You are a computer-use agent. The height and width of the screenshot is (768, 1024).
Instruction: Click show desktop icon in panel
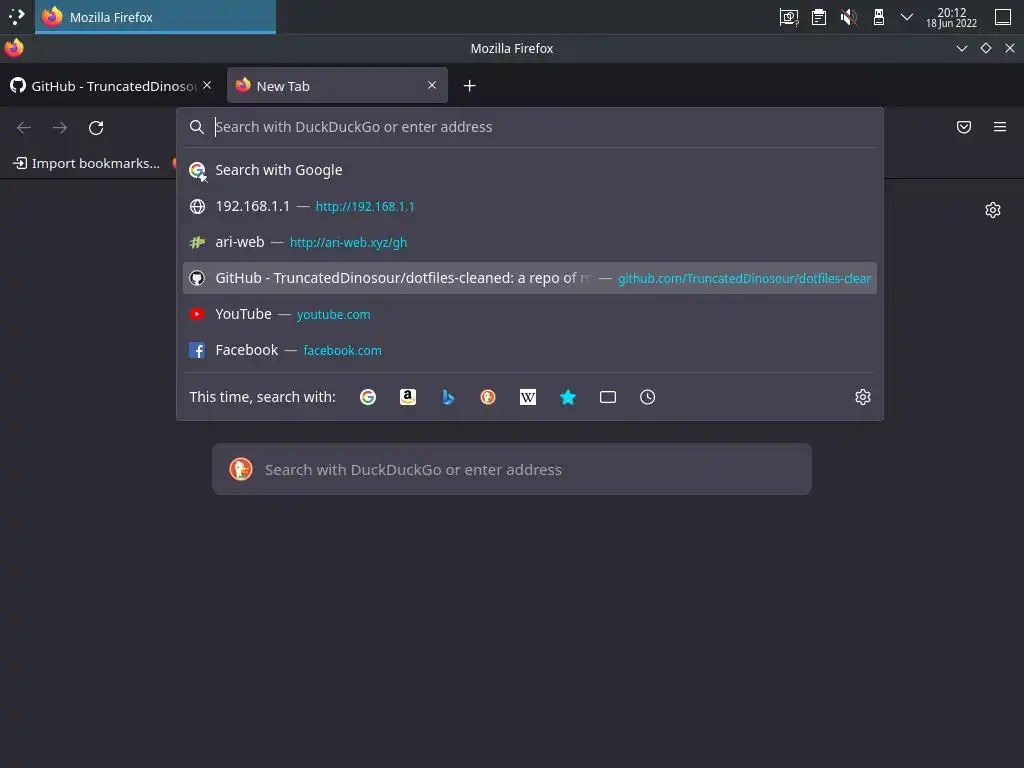pyautogui.click(x=1003, y=17)
